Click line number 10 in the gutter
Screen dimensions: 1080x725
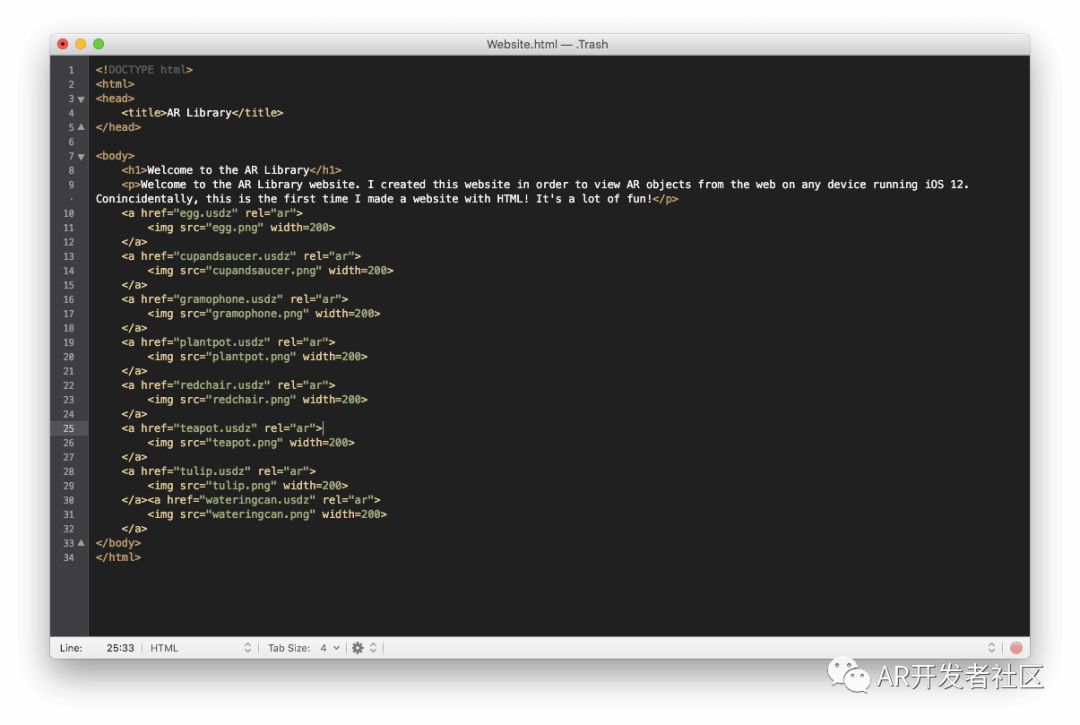[x=68, y=213]
